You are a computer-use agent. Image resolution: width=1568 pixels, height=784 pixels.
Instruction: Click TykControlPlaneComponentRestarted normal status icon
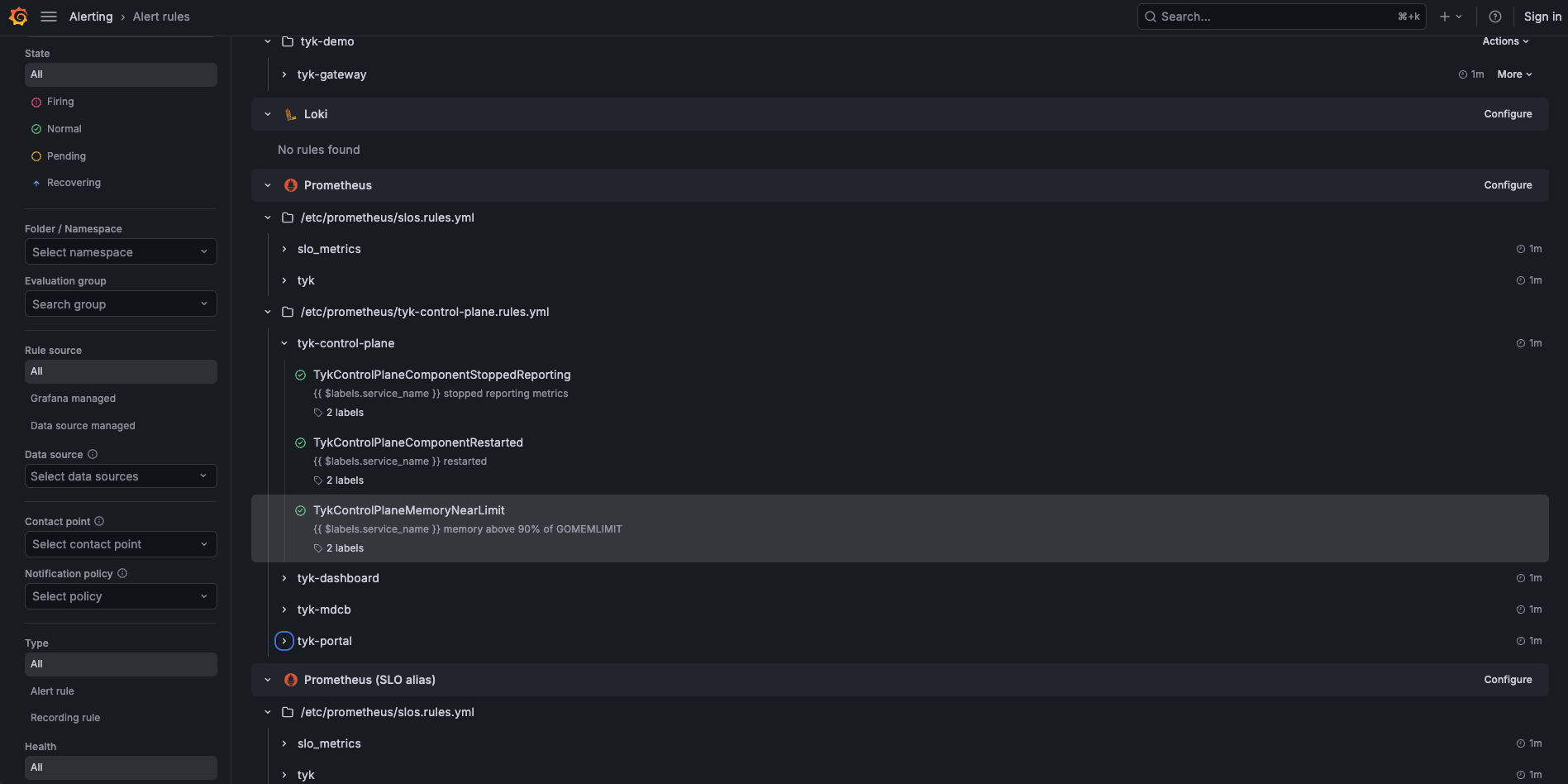point(301,442)
